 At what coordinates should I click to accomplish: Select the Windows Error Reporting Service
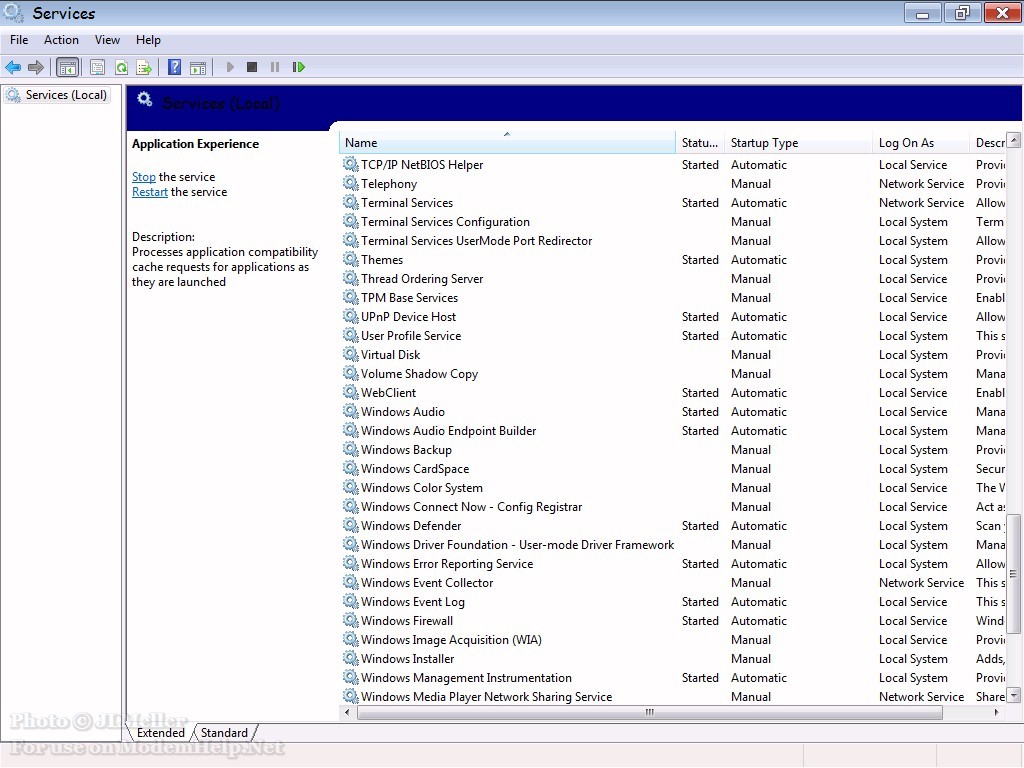[x=673, y=564]
